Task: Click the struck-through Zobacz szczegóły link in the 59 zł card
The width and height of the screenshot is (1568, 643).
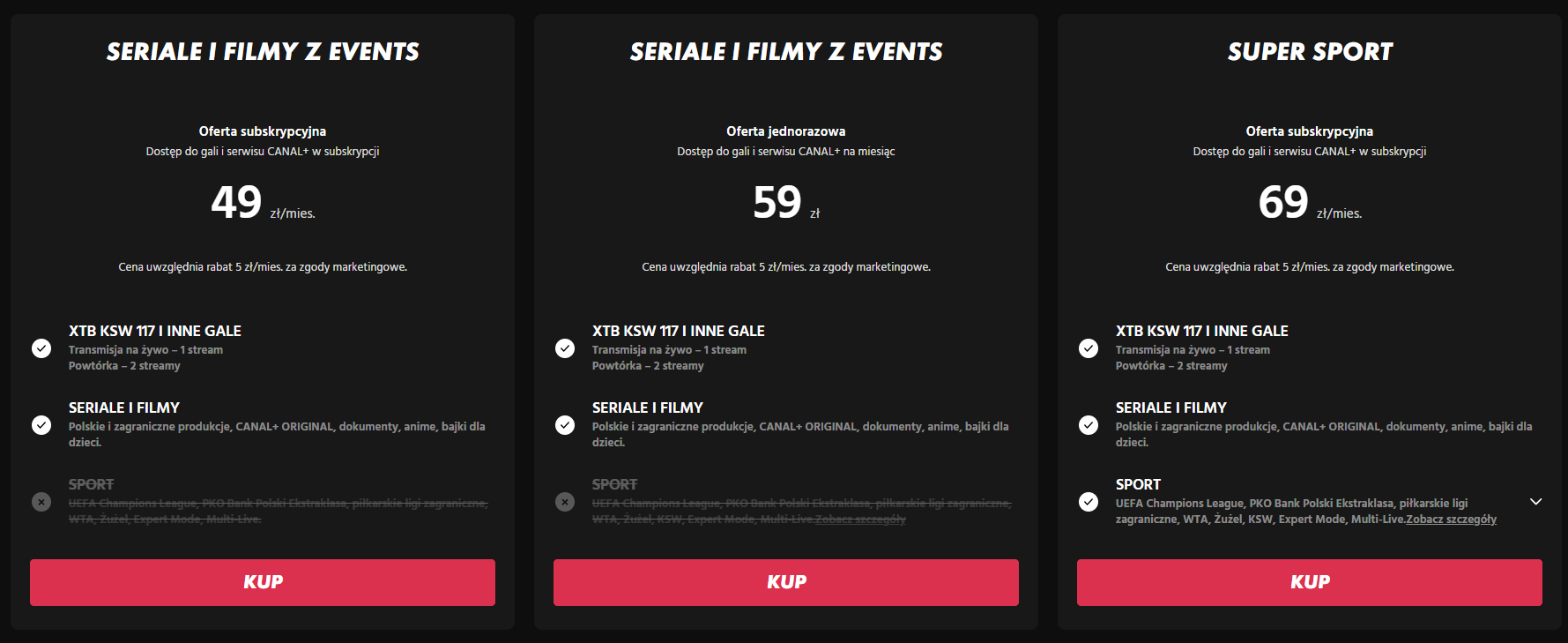Action: [860, 520]
